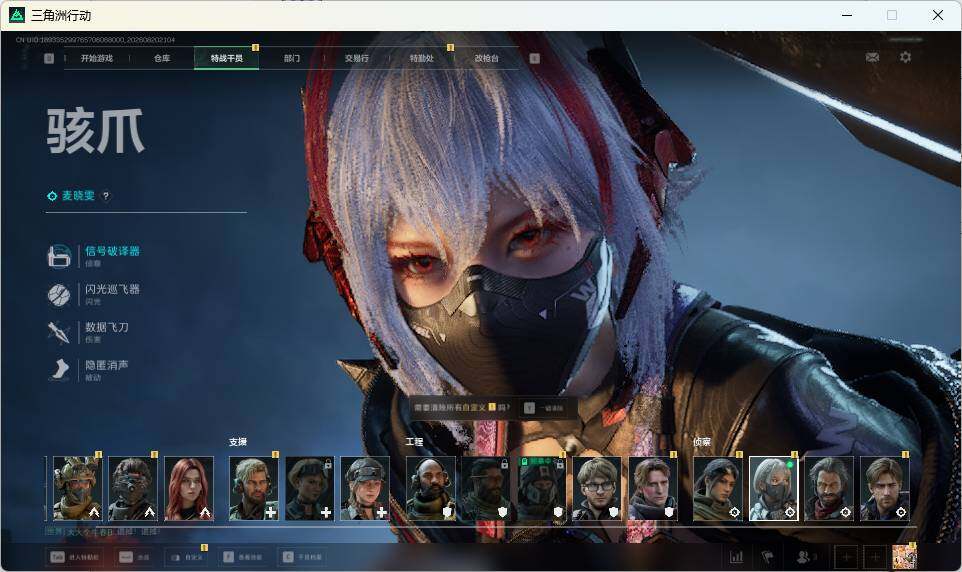This screenshot has height=572, width=962.
Task: Open the flag icon in the bottom bar
Action: (767, 557)
